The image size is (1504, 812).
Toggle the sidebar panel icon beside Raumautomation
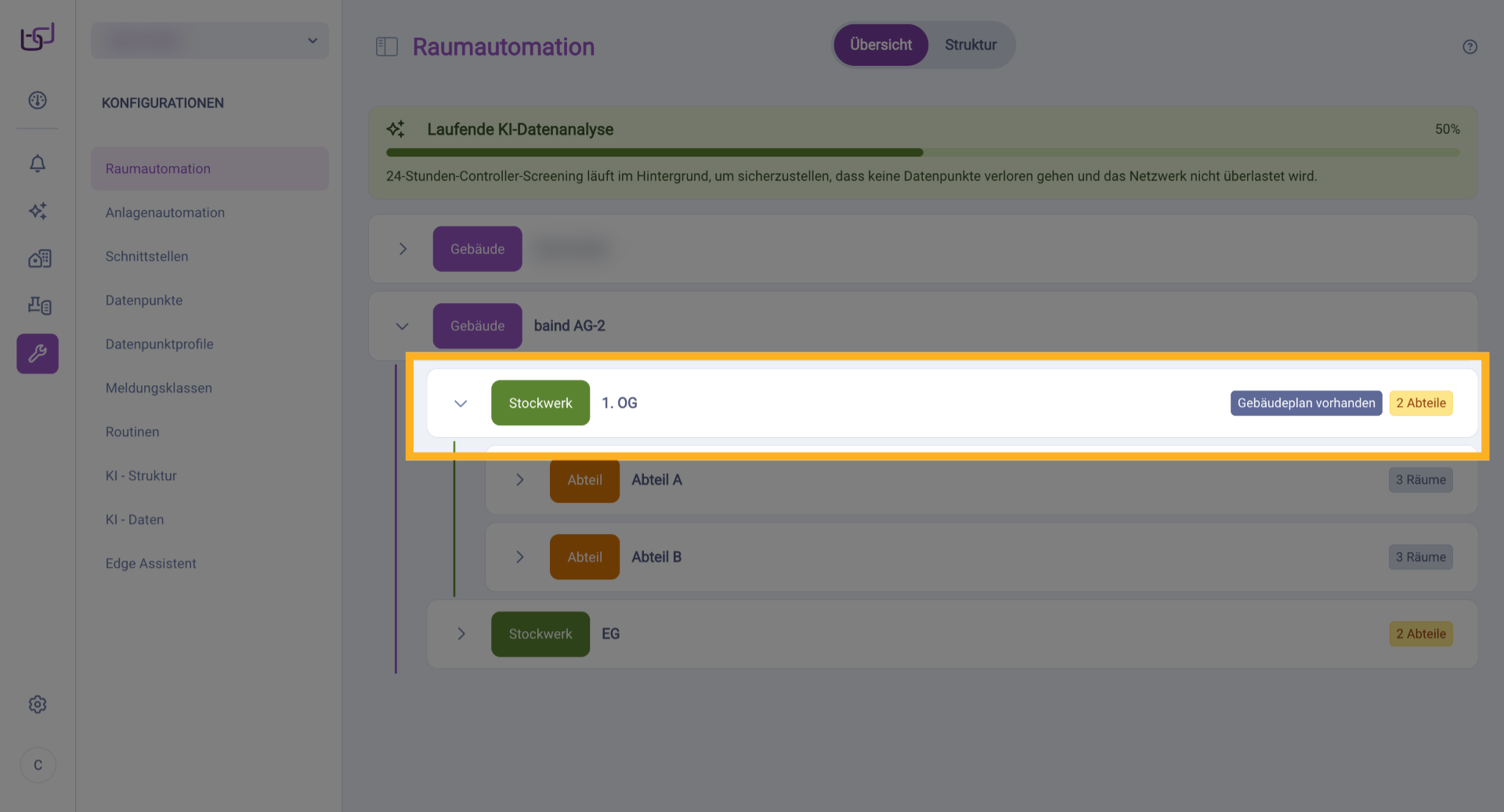(387, 47)
